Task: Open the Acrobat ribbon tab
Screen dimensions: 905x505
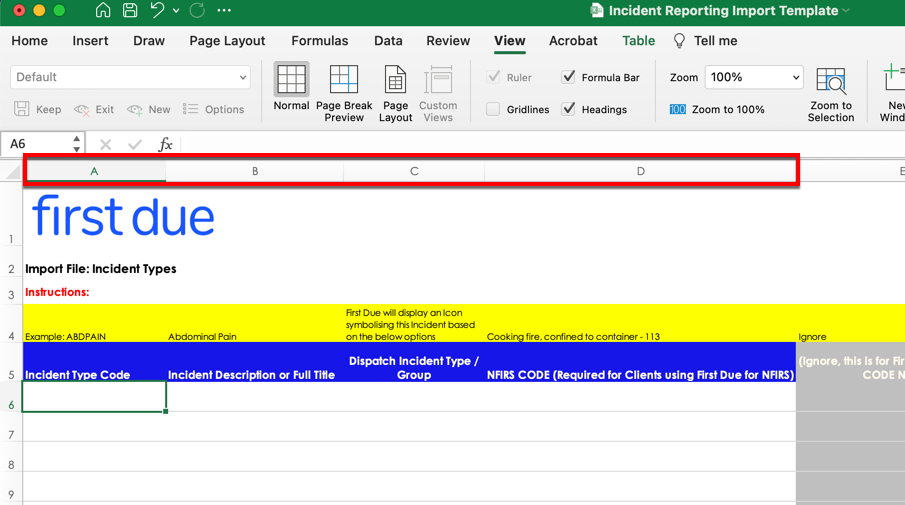Action: [573, 41]
